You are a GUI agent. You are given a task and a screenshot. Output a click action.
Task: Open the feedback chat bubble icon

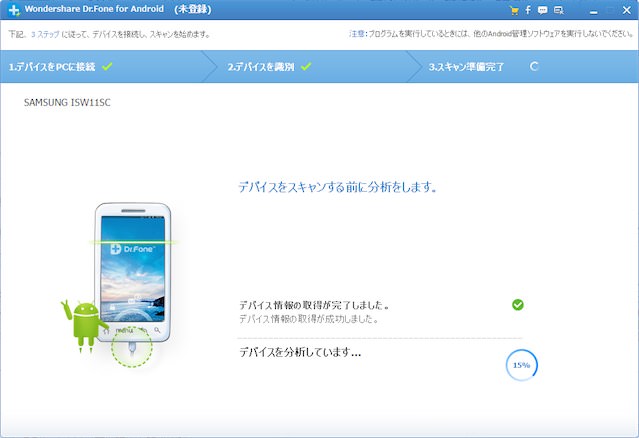542,10
